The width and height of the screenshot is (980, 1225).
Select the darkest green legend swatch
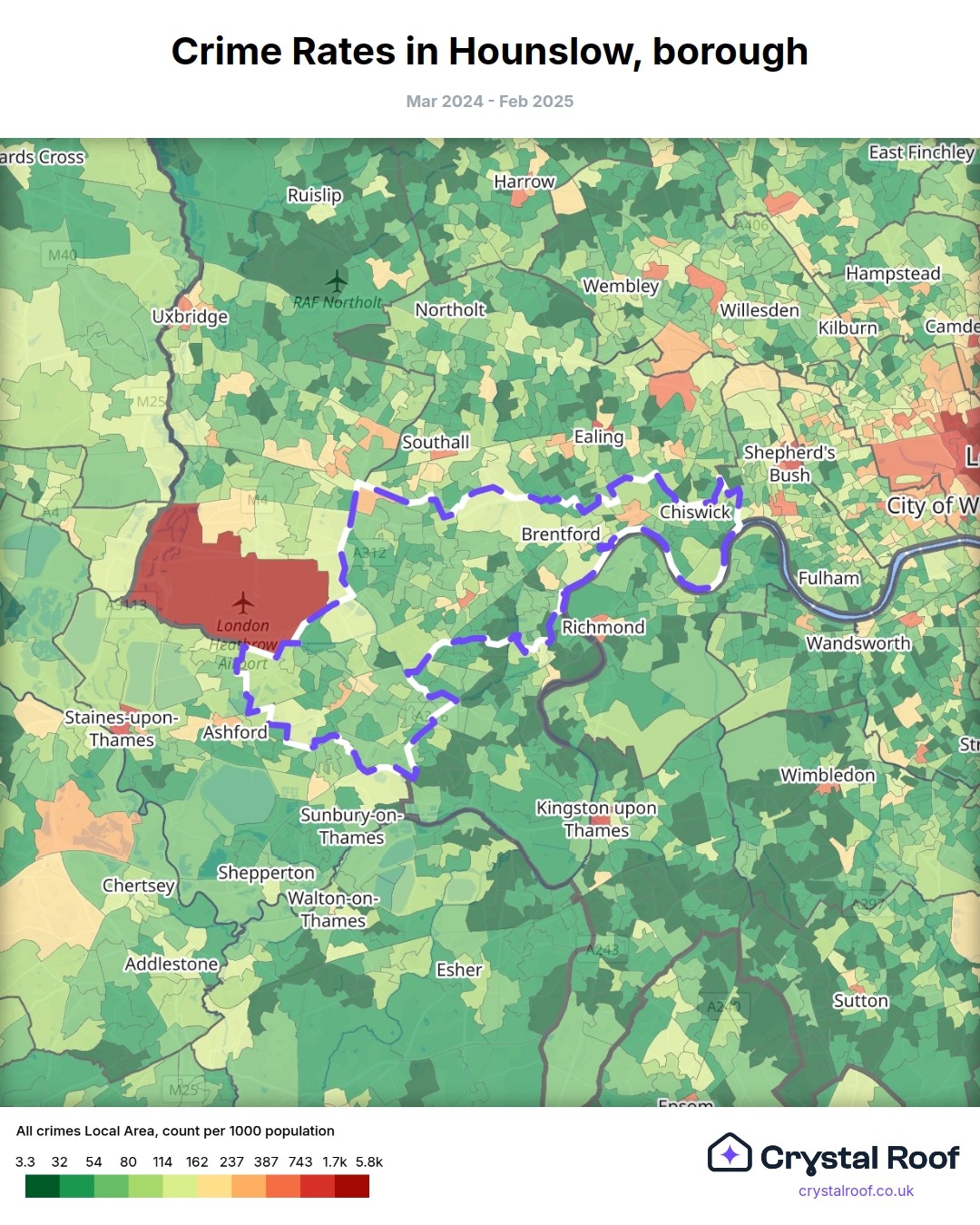42,1186
